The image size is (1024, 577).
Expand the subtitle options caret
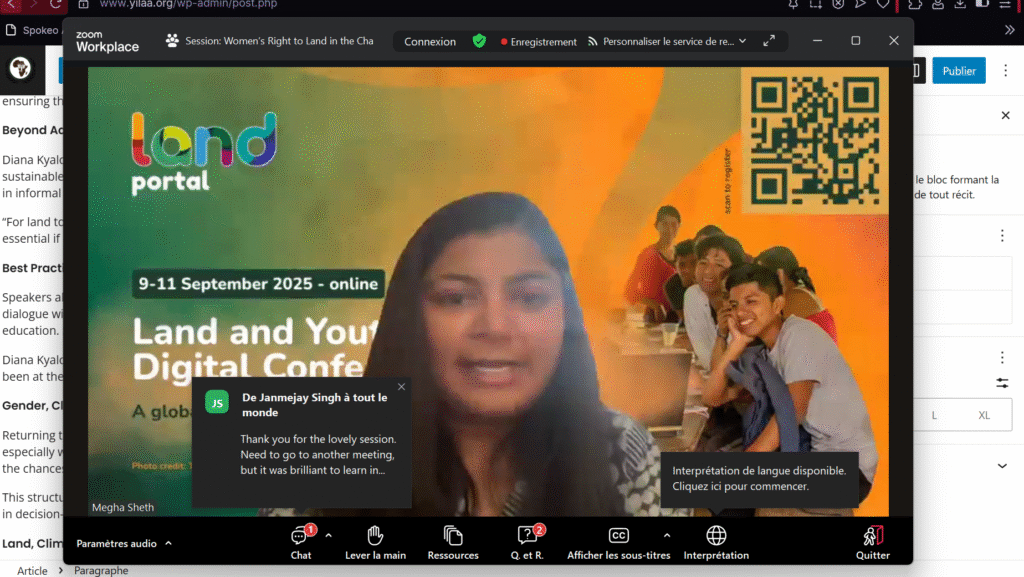tap(667, 536)
